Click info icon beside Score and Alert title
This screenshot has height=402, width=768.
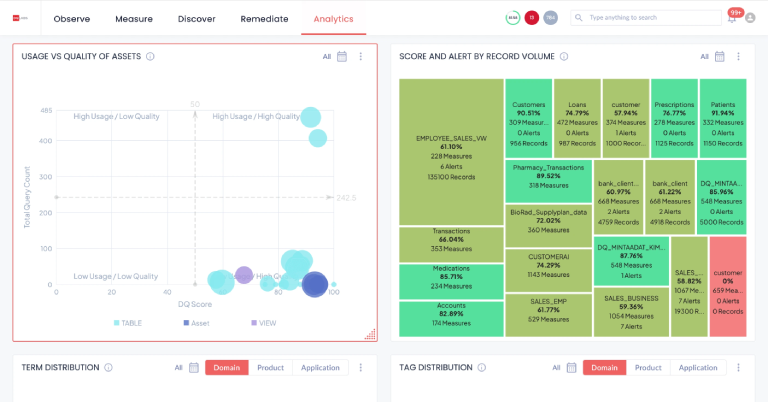pos(560,57)
